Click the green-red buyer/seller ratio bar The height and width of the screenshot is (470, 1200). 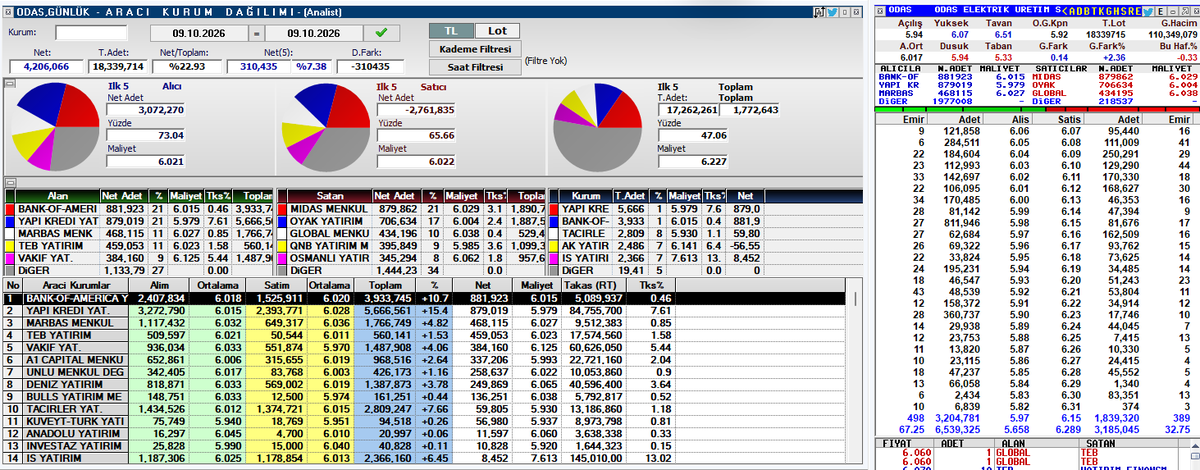coord(1035,108)
